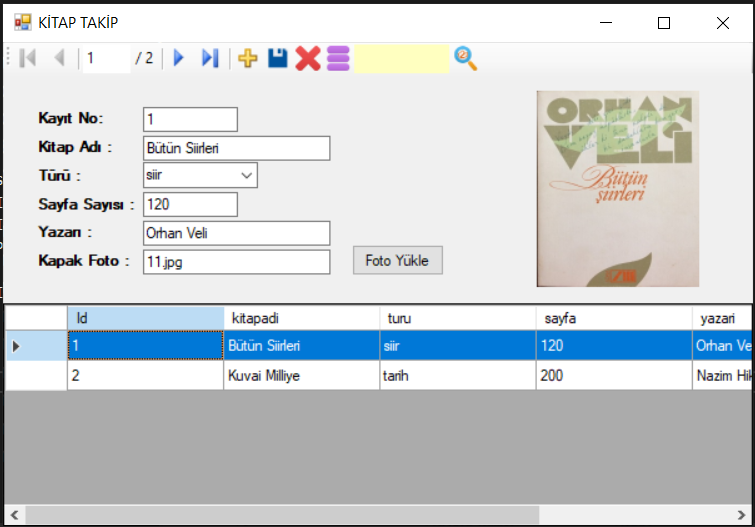Click the Yazarı input field

click(x=236, y=233)
